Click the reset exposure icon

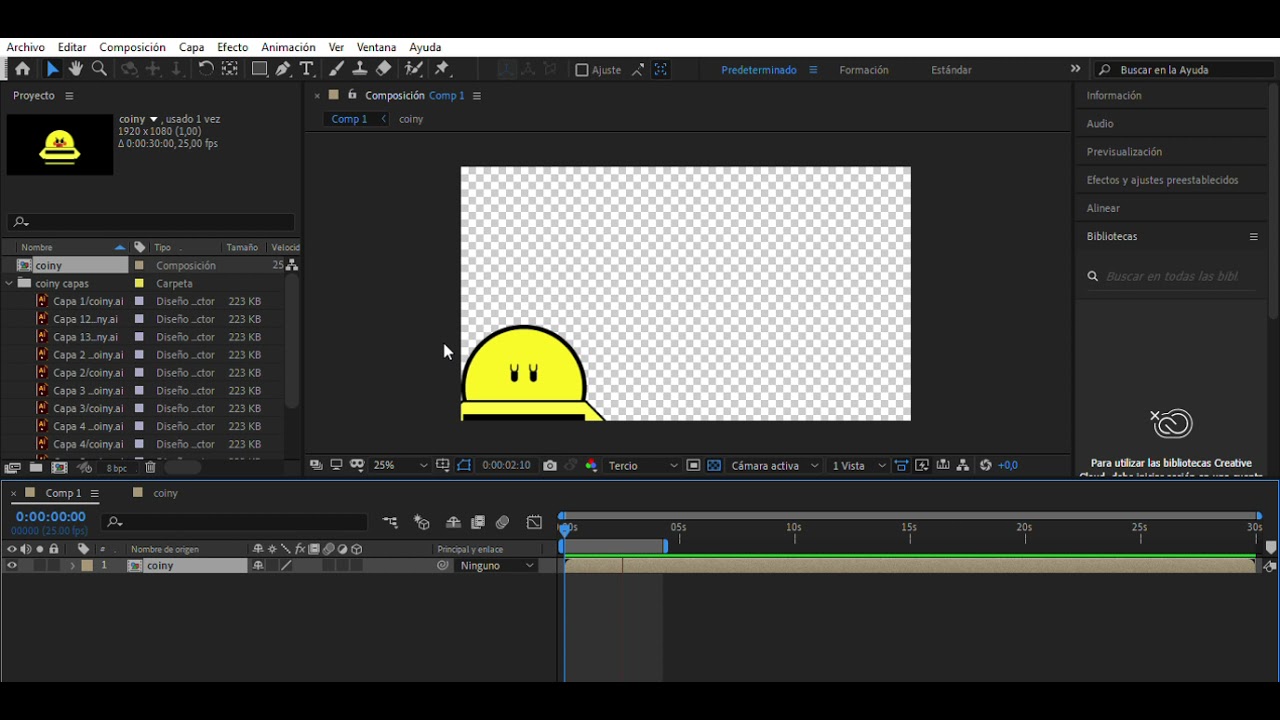point(986,465)
